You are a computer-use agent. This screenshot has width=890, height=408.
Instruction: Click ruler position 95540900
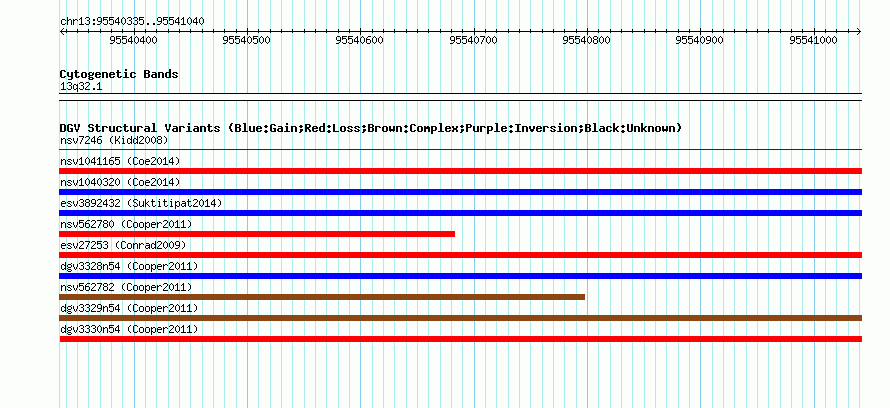click(700, 40)
